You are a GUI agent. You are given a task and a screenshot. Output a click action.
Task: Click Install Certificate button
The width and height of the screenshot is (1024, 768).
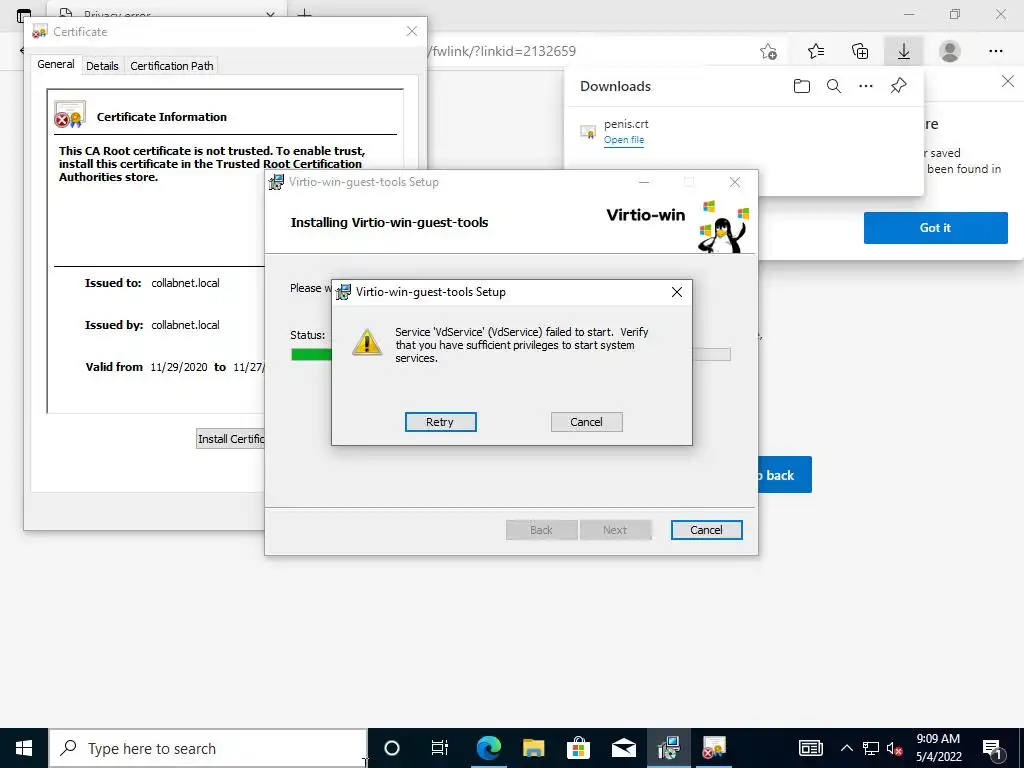(231, 439)
